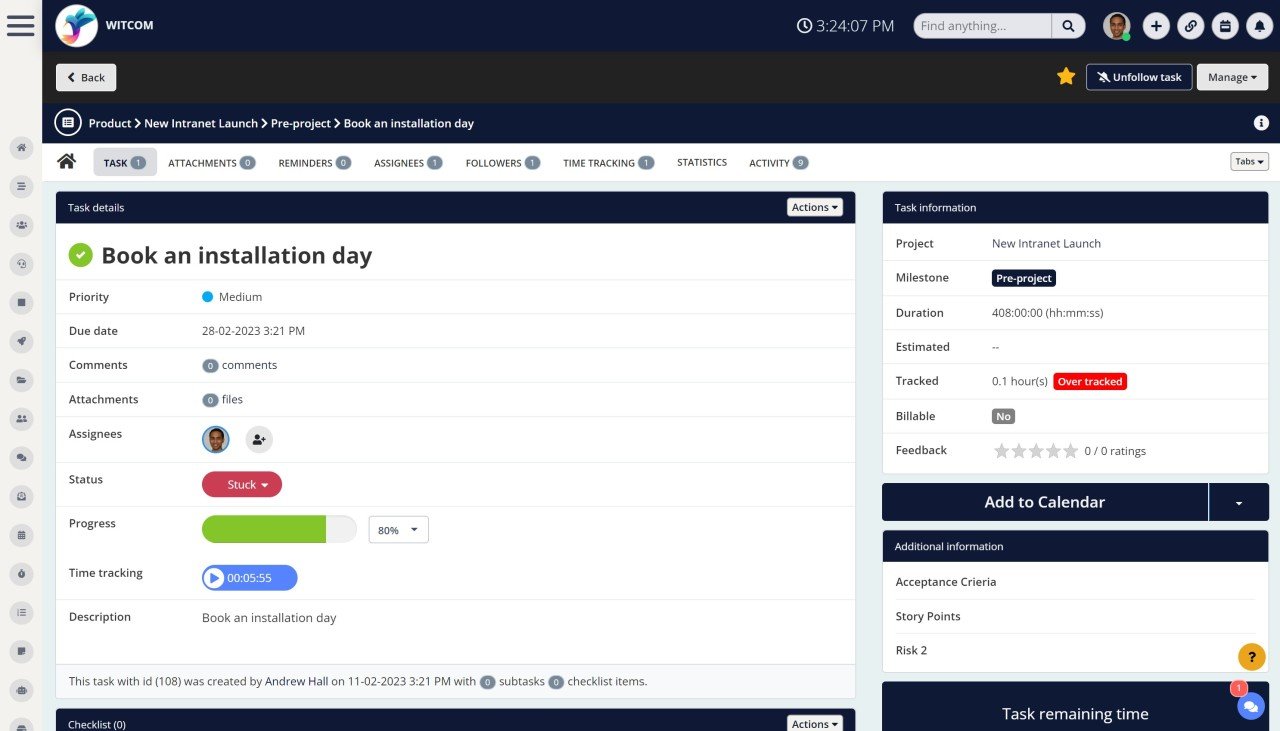Click the grid icon in the breadcrumb bar
1280x731 pixels.
pyautogui.click(x=67, y=122)
